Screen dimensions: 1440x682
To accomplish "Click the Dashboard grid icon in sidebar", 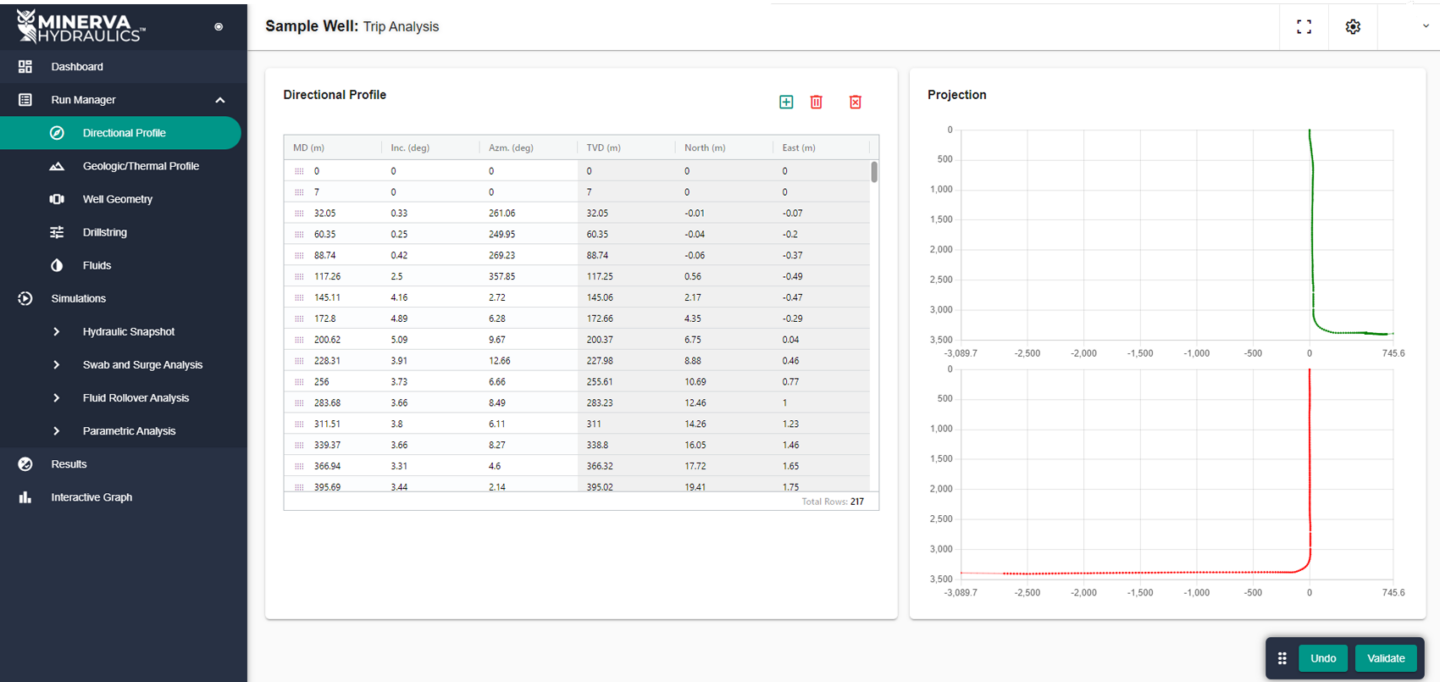I will click(x=26, y=67).
